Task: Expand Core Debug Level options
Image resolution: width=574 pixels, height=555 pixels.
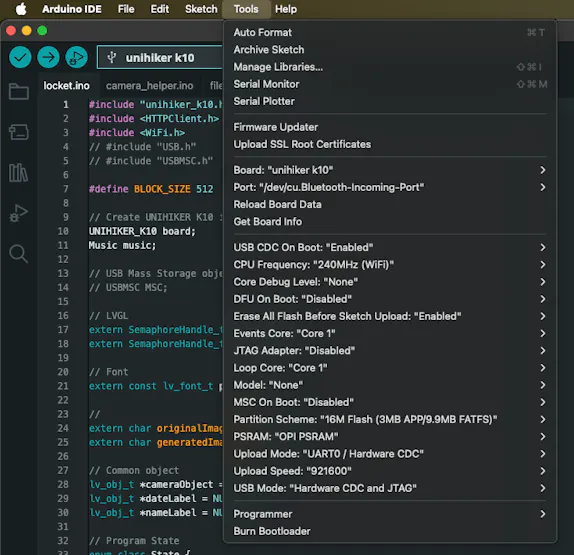Action: [390, 282]
